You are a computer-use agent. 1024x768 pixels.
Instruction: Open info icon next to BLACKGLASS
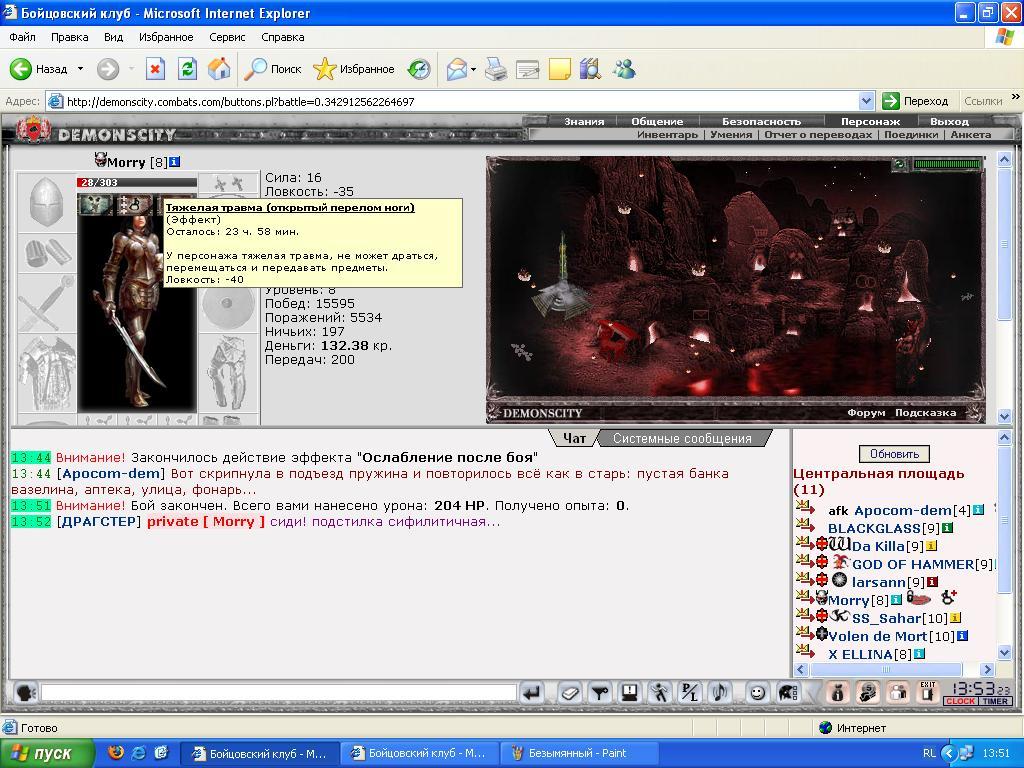click(x=948, y=528)
